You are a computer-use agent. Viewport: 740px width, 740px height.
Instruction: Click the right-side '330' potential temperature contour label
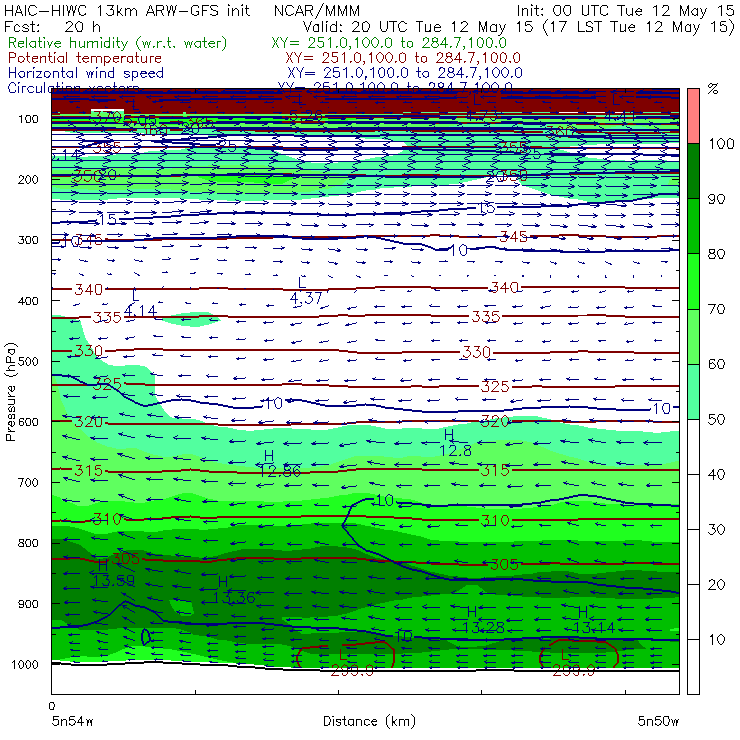[476, 352]
